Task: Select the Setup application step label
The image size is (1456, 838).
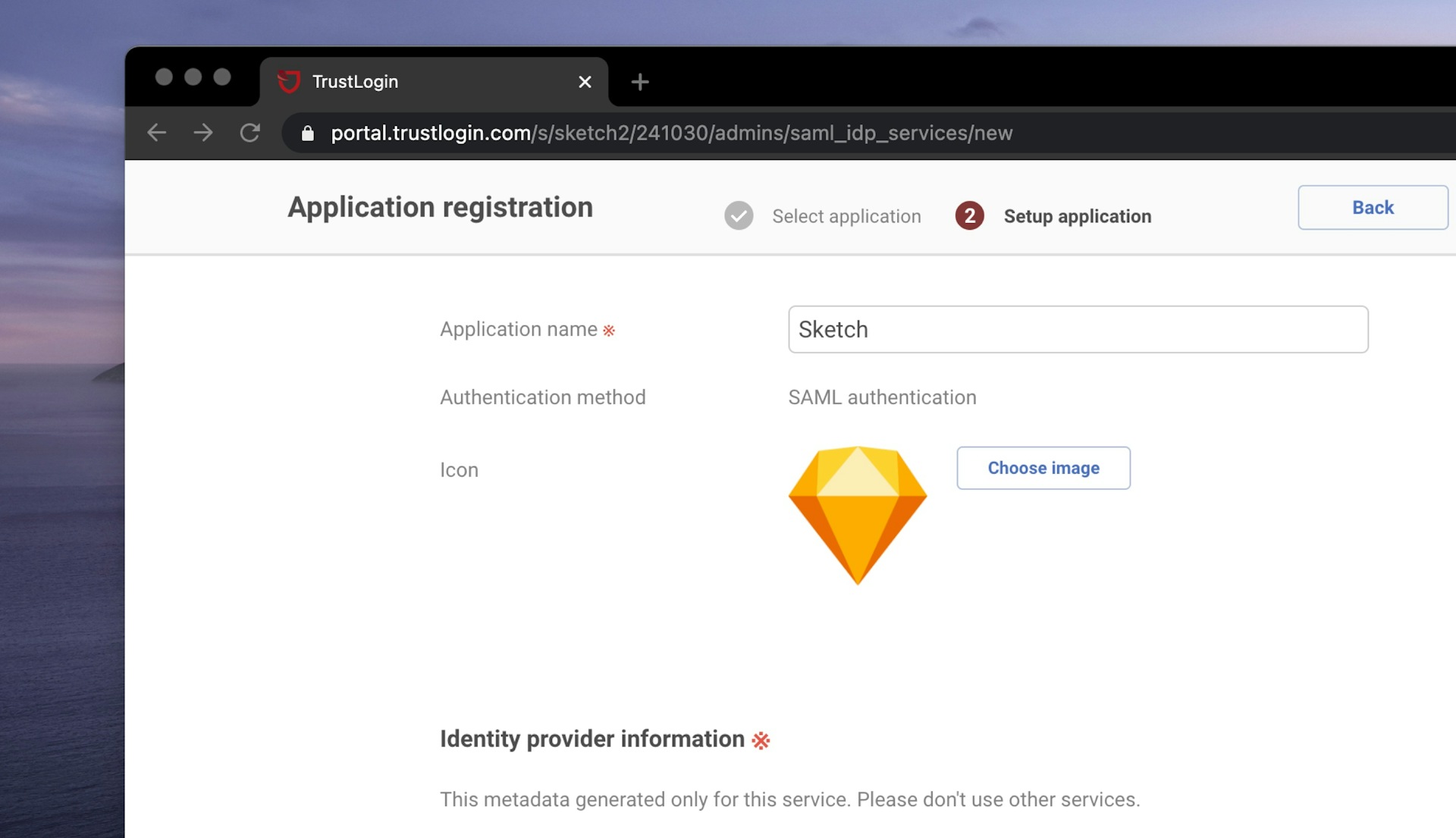Action: pos(1077,216)
